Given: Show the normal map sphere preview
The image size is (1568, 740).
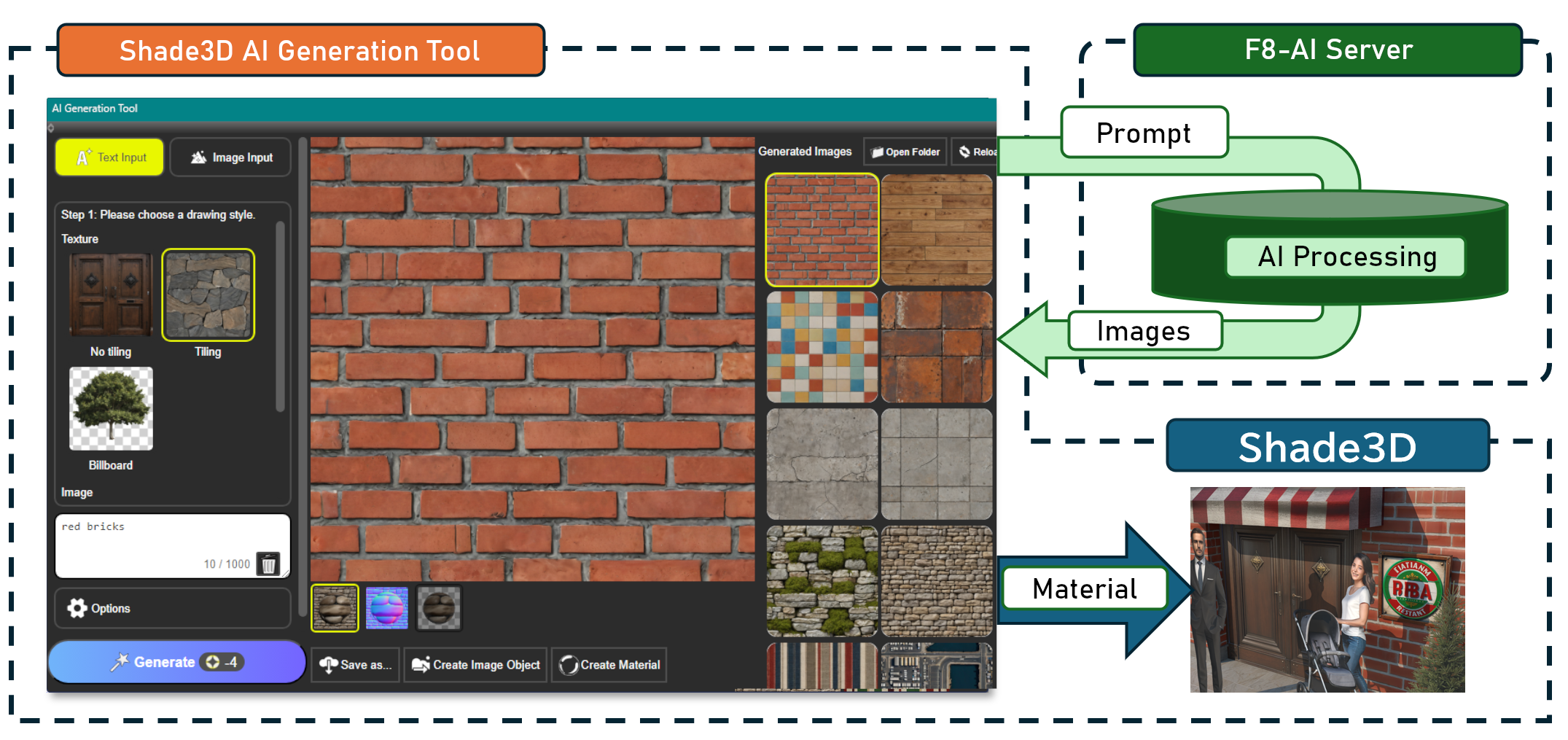Looking at the screenshot, I should (386, 607).
